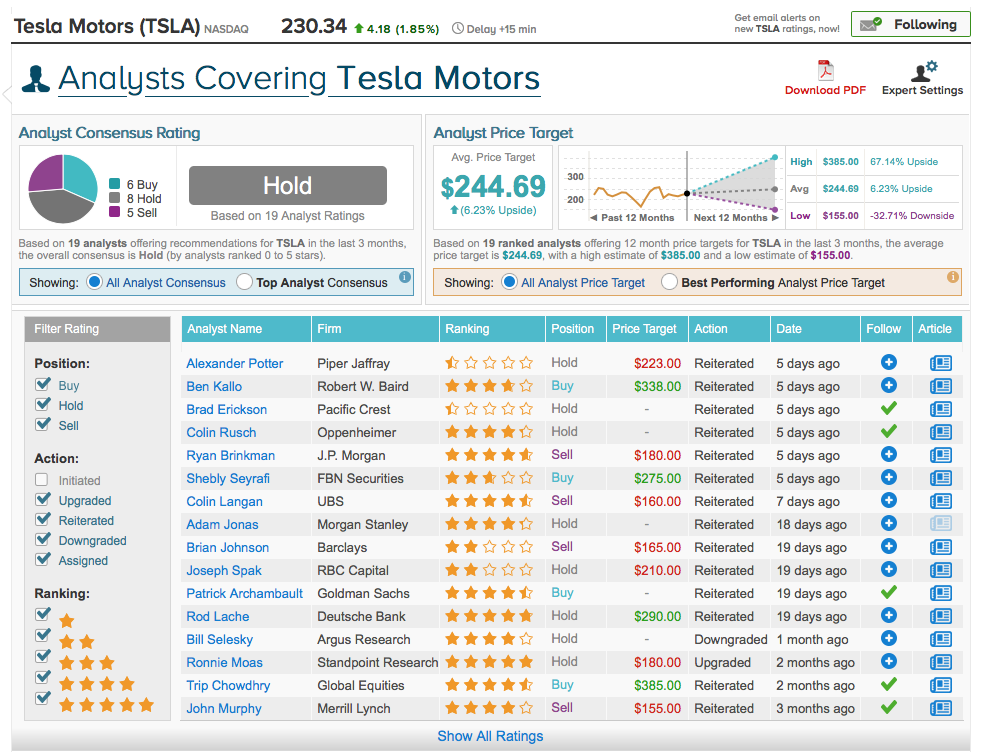The height and width of the screenshot is (752, 991).
Task: Follow Rod Lache with plus icon
Action: click(889, 616)
